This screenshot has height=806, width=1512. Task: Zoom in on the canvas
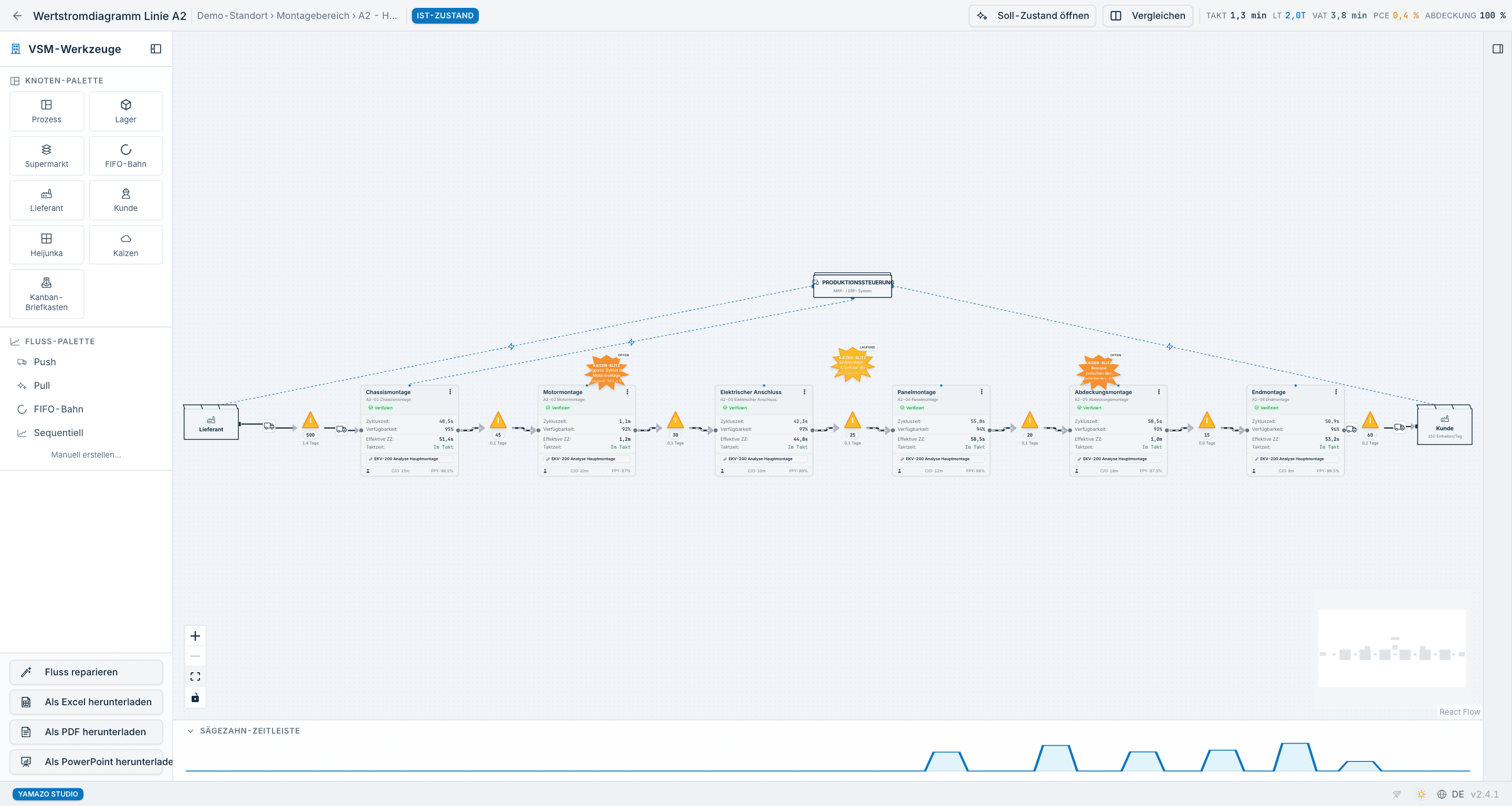point(195,637)
